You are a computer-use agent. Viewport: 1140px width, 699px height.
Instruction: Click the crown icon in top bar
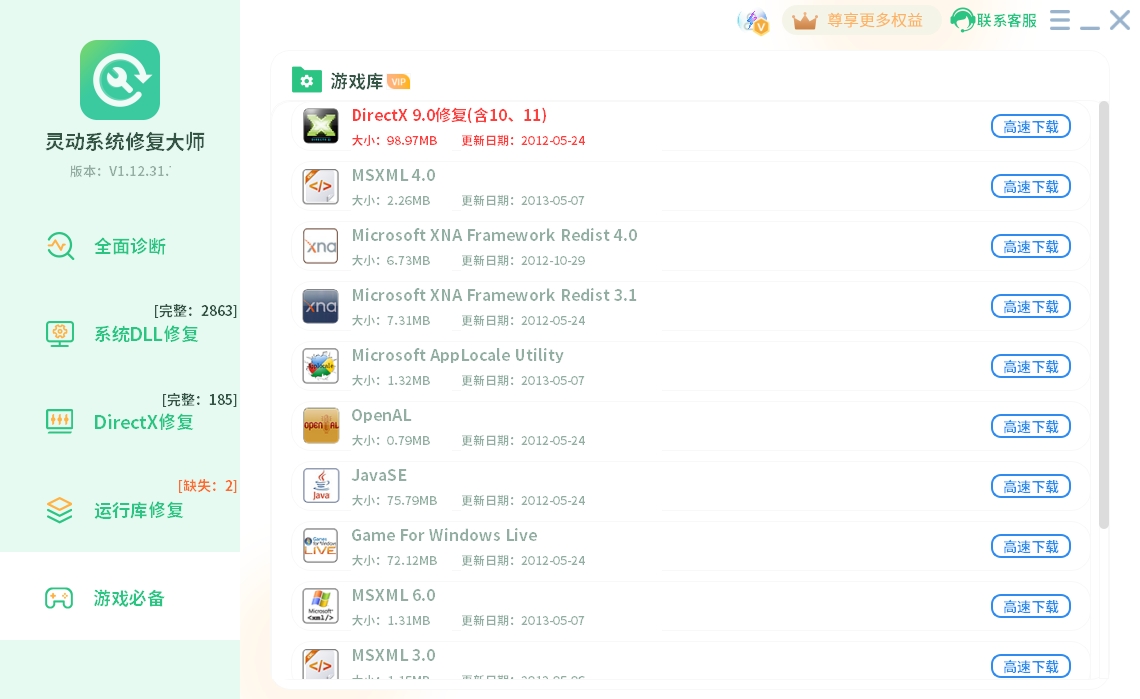point(805,20)
